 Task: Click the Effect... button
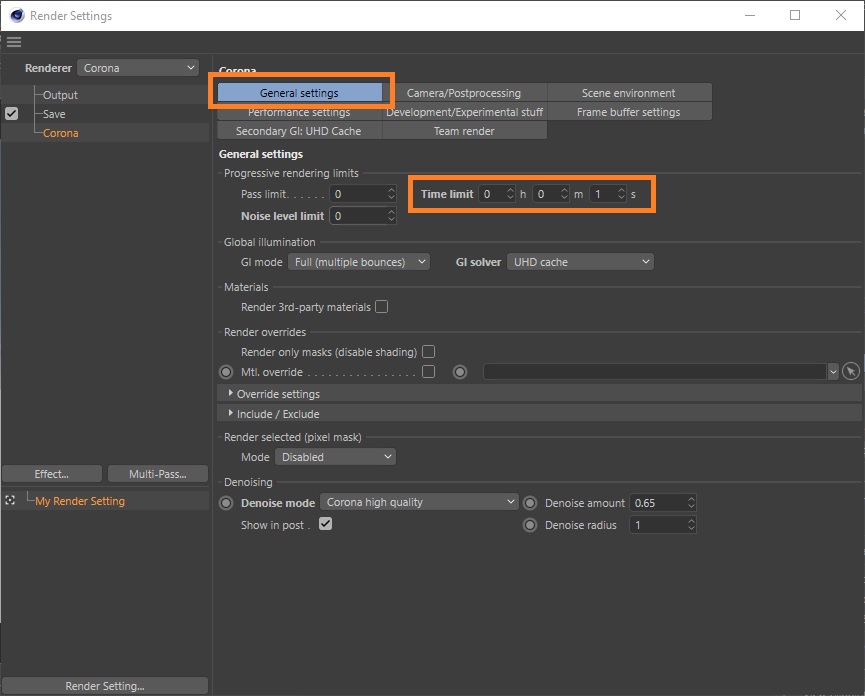click(x=52, y=474)
